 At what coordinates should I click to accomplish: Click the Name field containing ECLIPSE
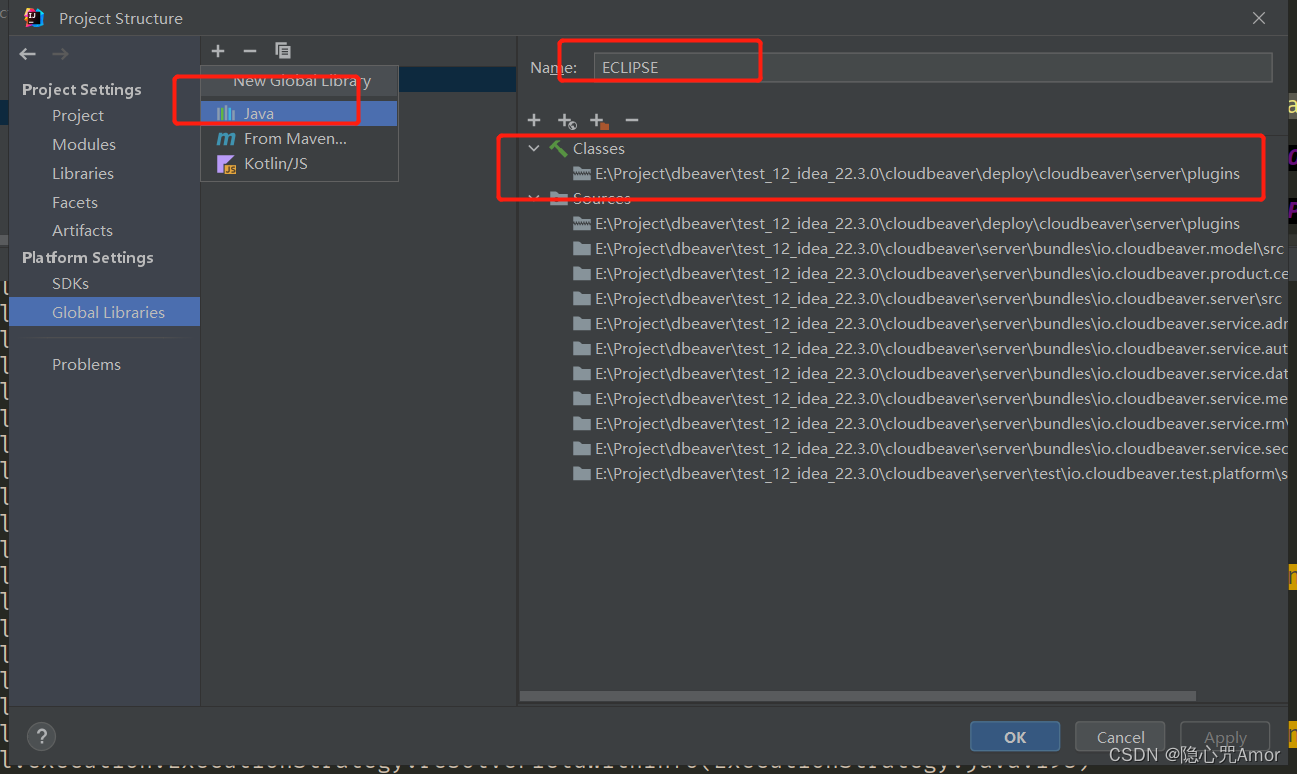click(x=932, y=67)
